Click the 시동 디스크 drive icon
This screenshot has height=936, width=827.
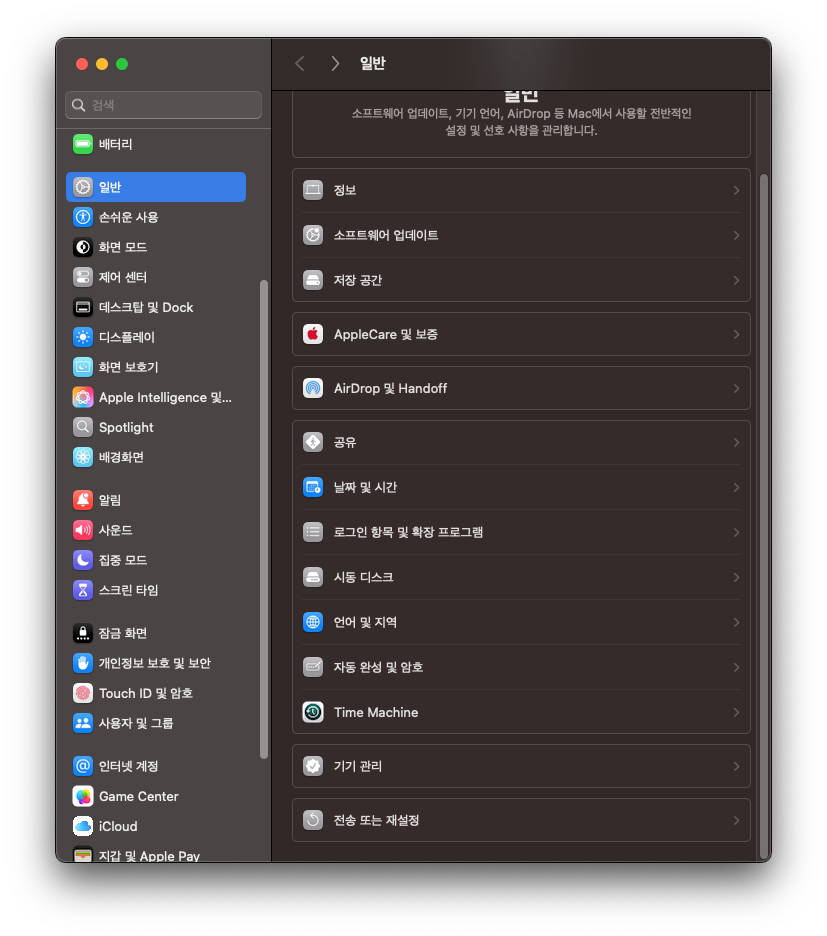(313, 577)
